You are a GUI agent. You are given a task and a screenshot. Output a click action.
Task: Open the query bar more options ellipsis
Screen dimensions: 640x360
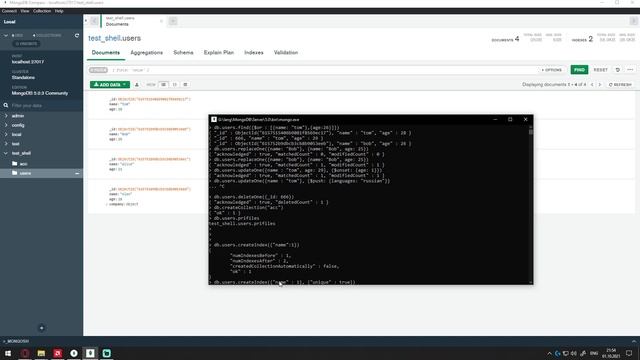click(630, 70)
